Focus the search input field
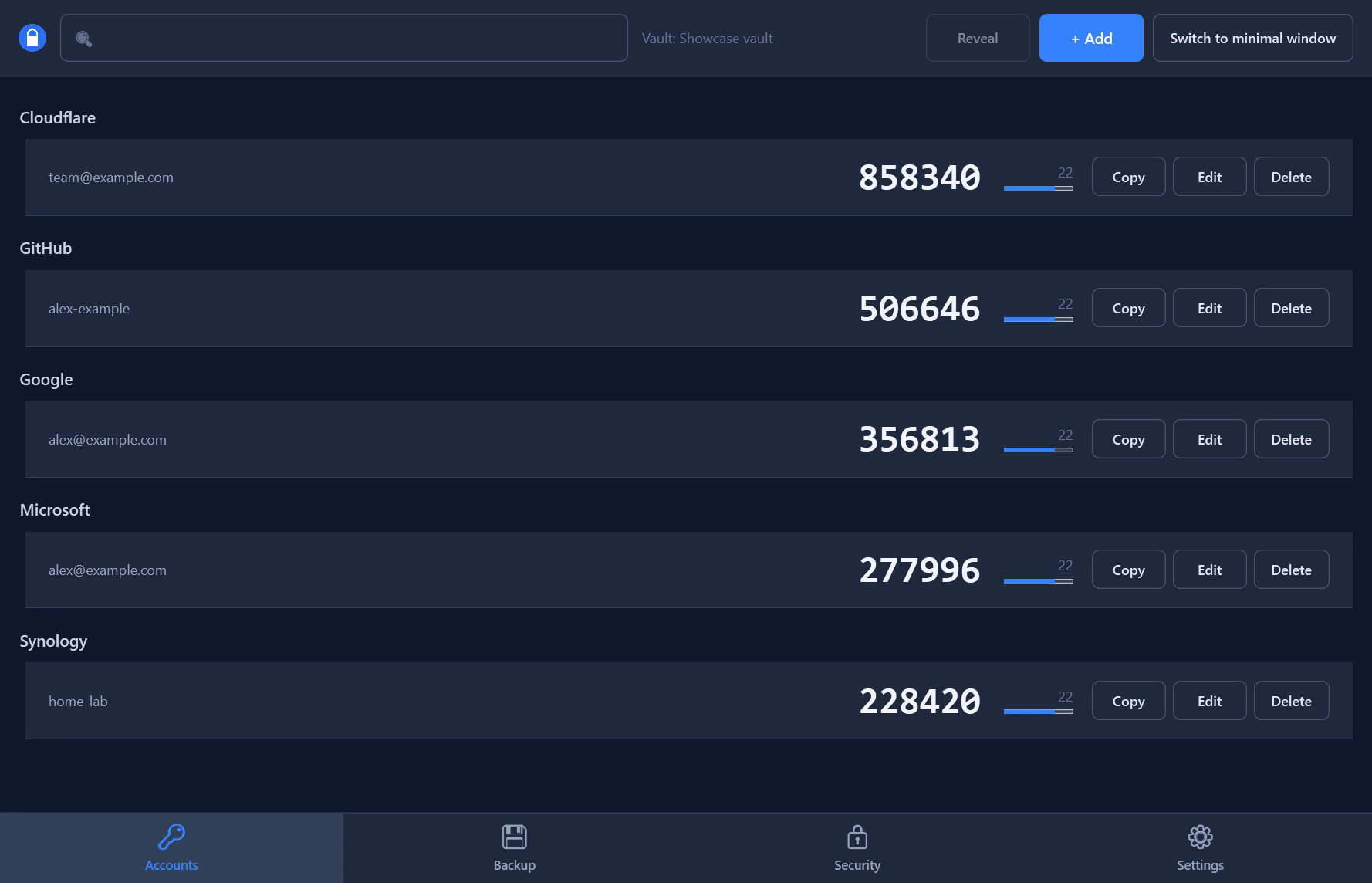 (344, 38)
